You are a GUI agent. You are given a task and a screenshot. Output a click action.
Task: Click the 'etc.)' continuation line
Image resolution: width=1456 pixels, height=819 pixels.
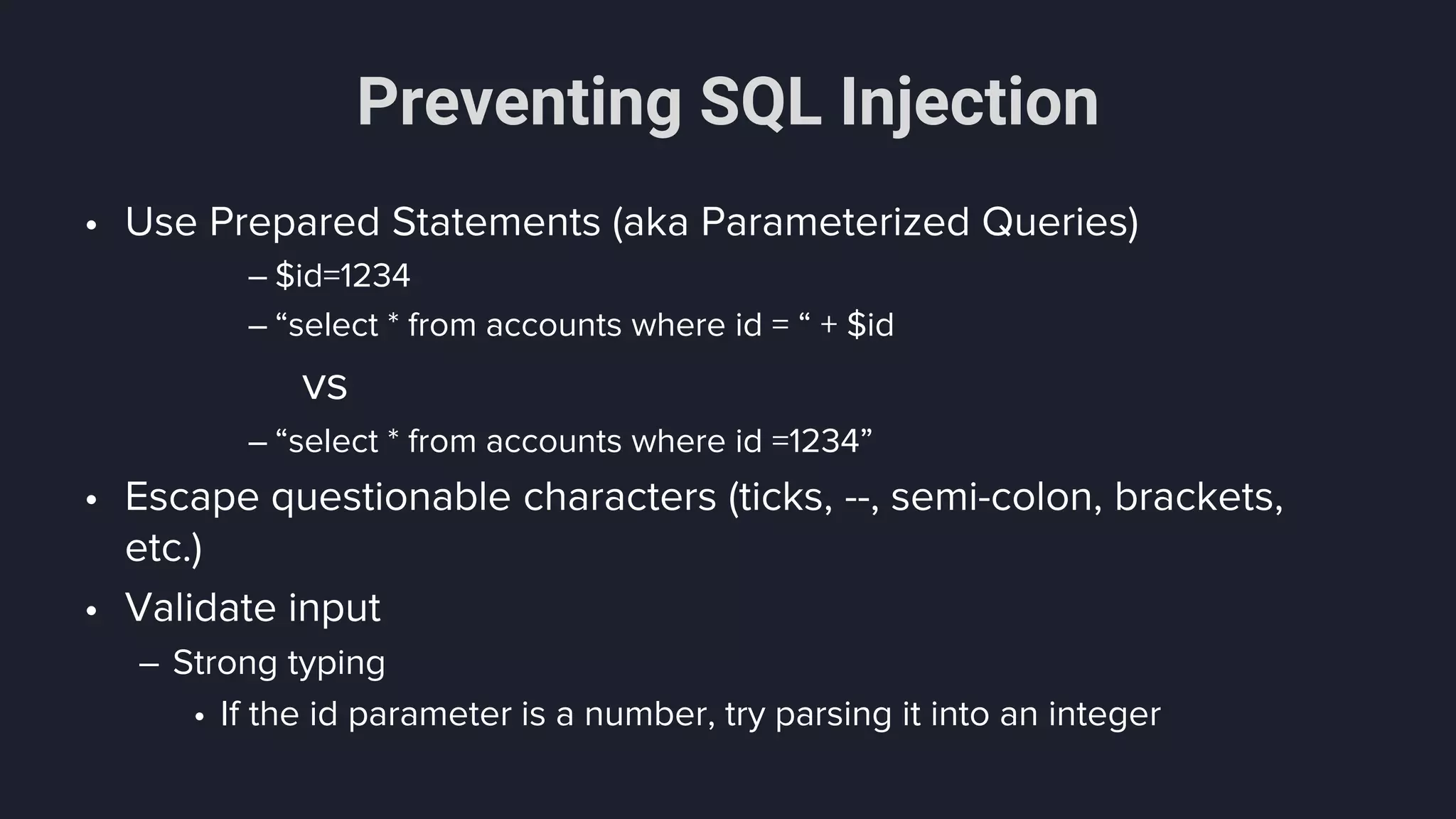(x=164, y=548)
